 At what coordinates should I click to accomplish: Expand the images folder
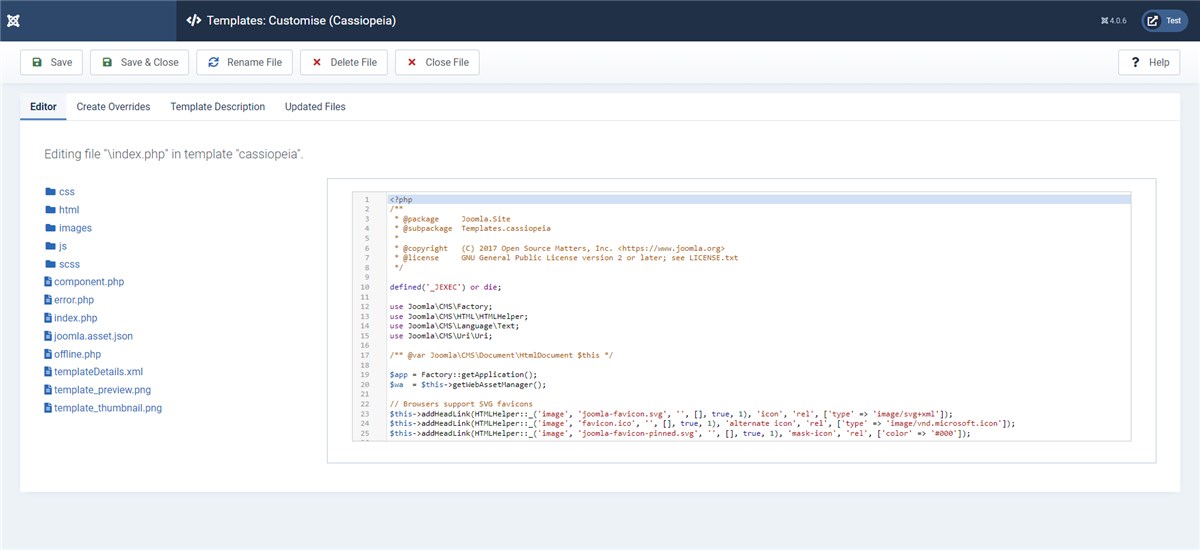75,228
